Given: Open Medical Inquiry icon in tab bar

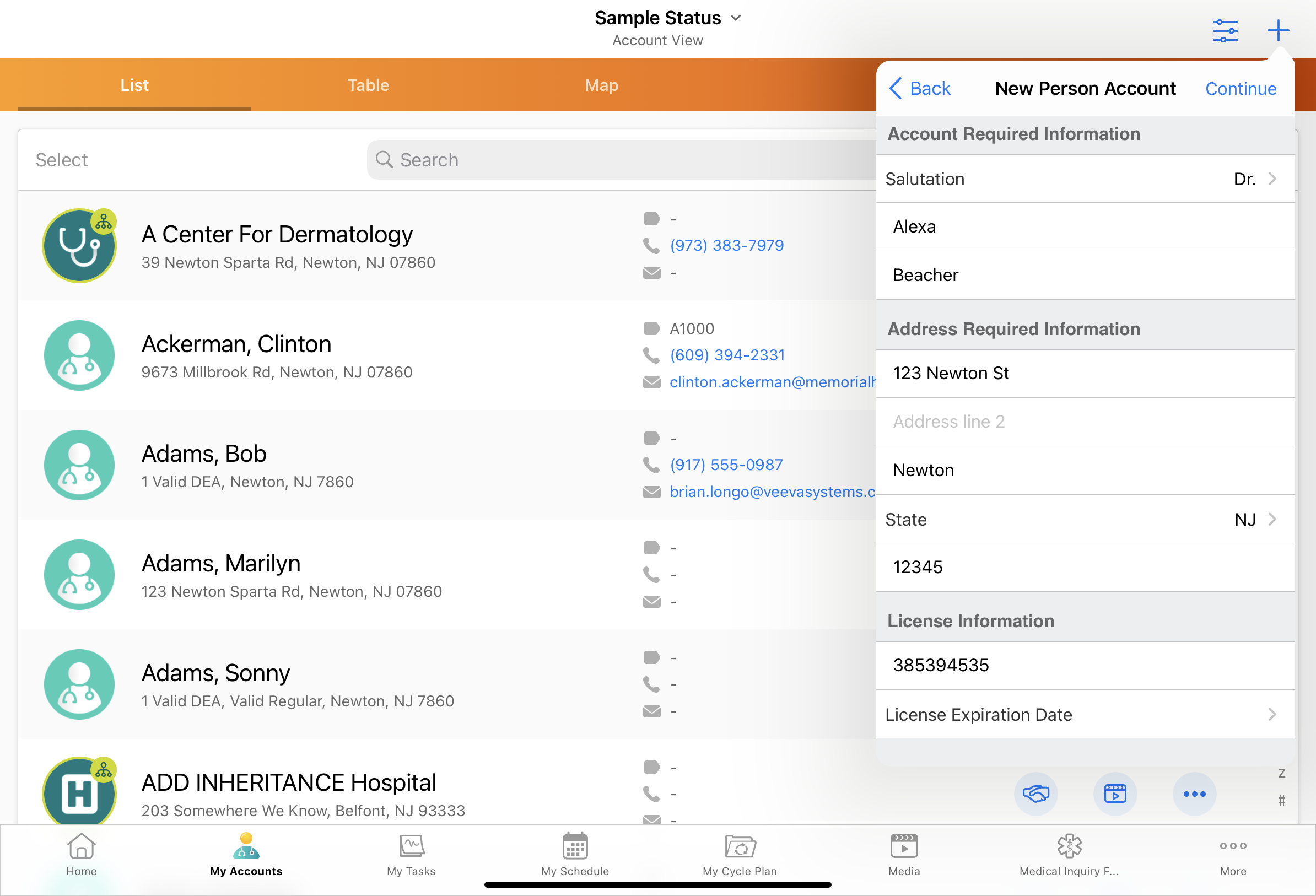Looking at the screenshot, I should click(x=1069, y=854).
